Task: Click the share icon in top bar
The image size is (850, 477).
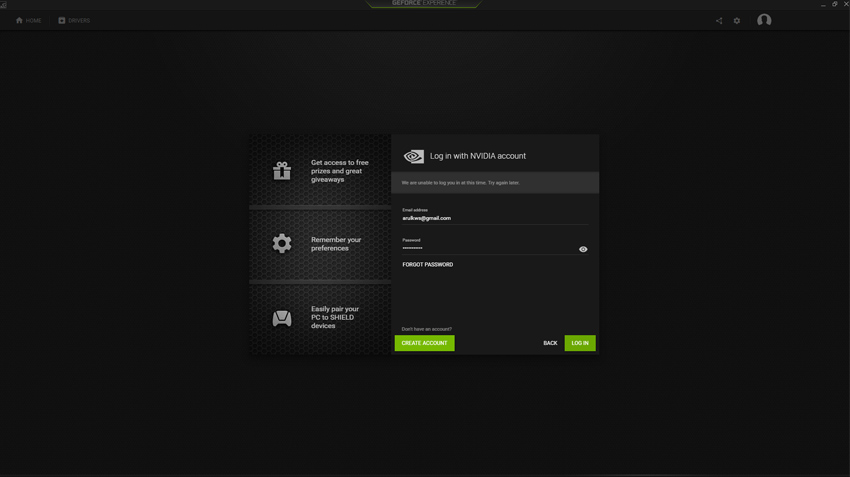Action: coord(719,21)
